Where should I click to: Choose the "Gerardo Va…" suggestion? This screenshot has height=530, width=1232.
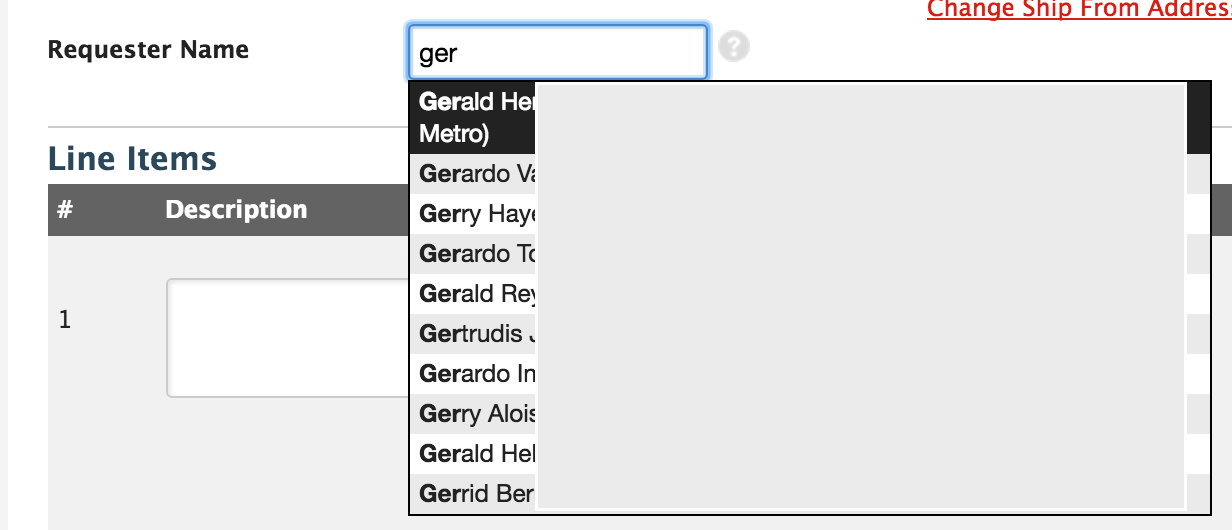(477, 174)
